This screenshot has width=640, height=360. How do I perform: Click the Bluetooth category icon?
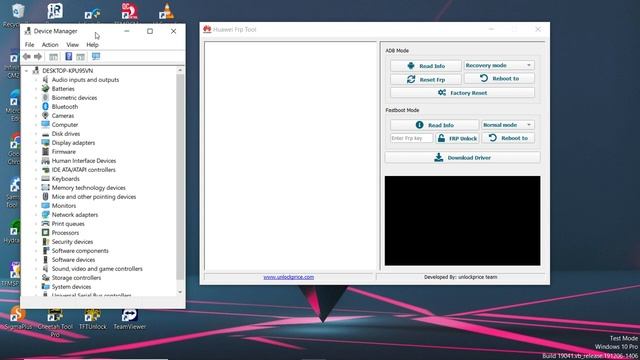45,107
